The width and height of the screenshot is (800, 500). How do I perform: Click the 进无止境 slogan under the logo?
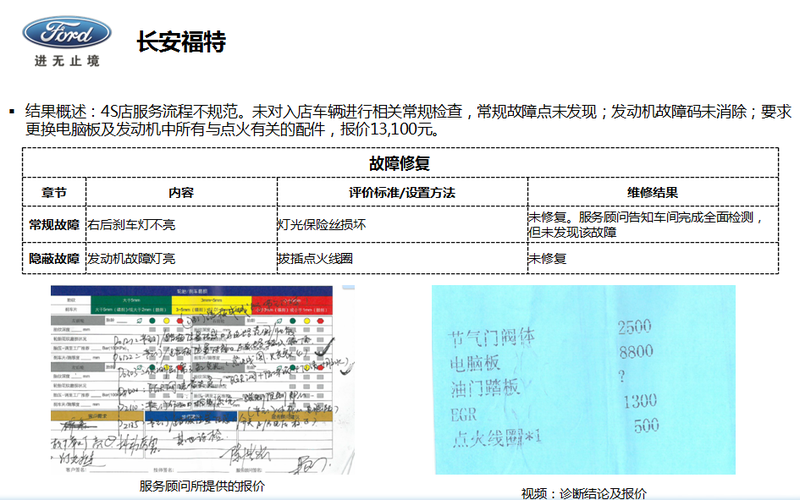point(67,61)
